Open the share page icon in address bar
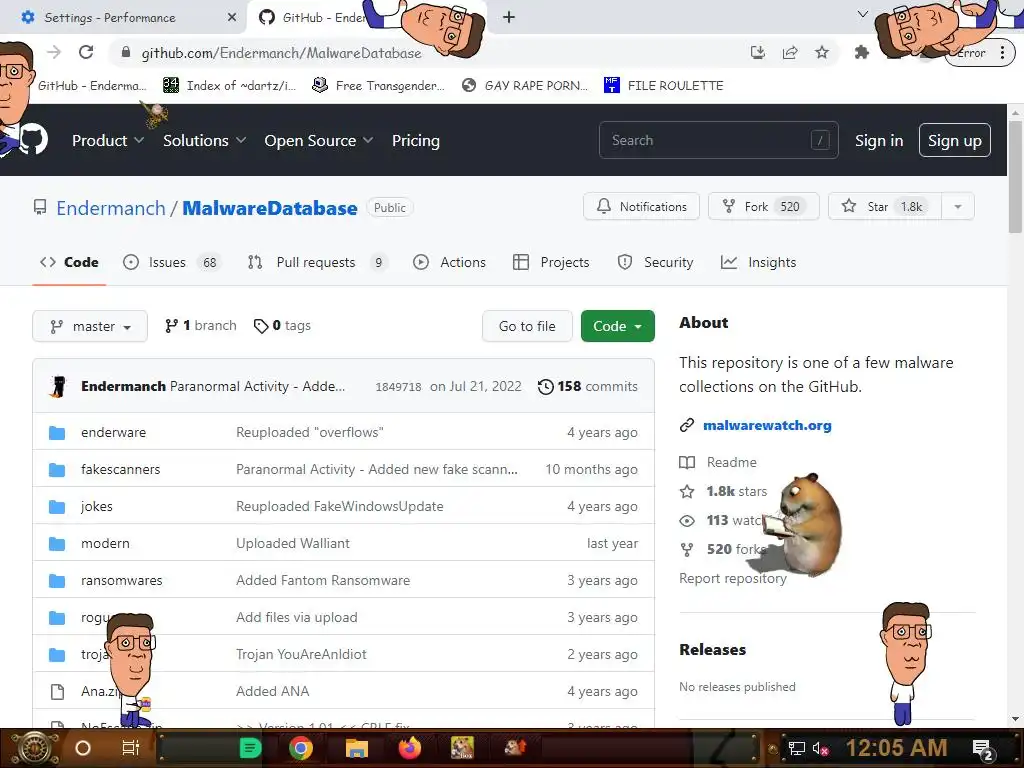1024x768 pixels. pyautogui.click(x=790, y=52)
